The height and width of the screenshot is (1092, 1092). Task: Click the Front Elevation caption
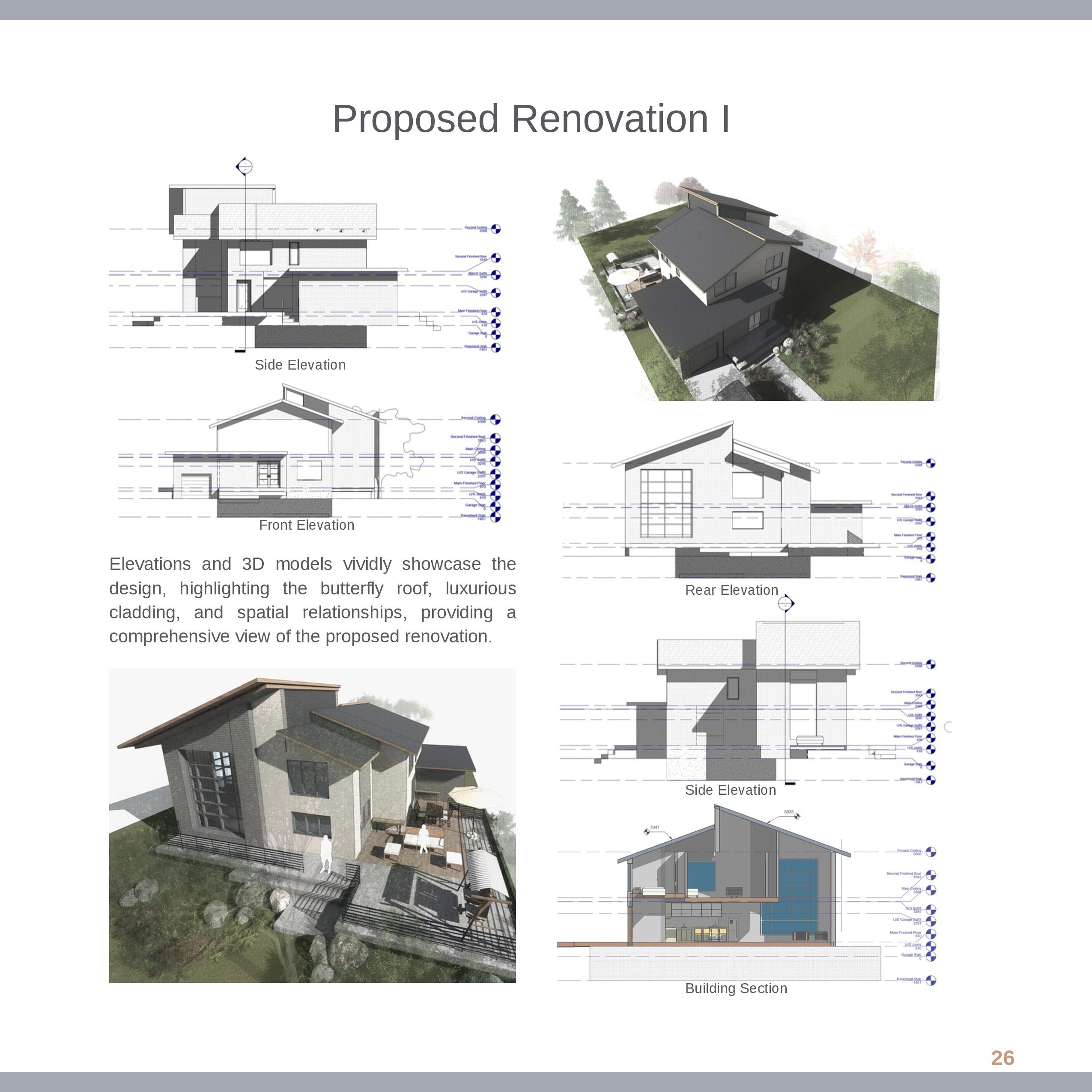coord(306,525)
